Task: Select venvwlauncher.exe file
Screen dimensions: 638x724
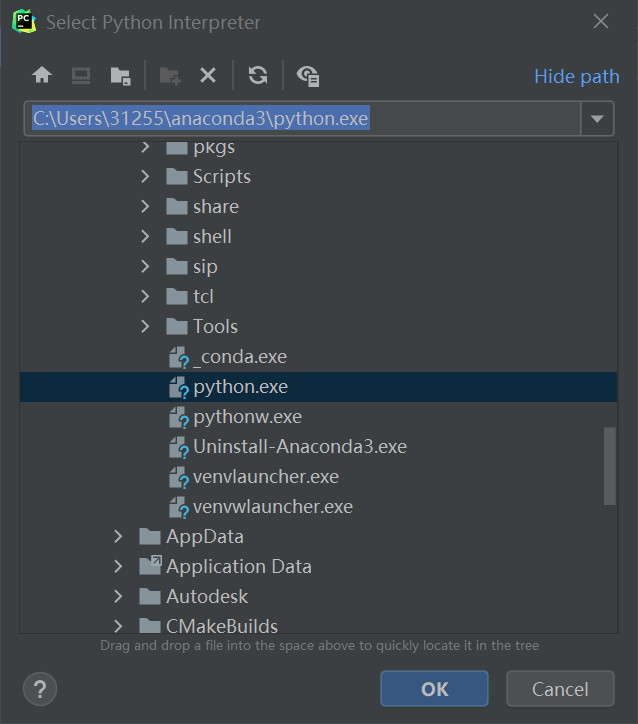Action: (319, 507)
